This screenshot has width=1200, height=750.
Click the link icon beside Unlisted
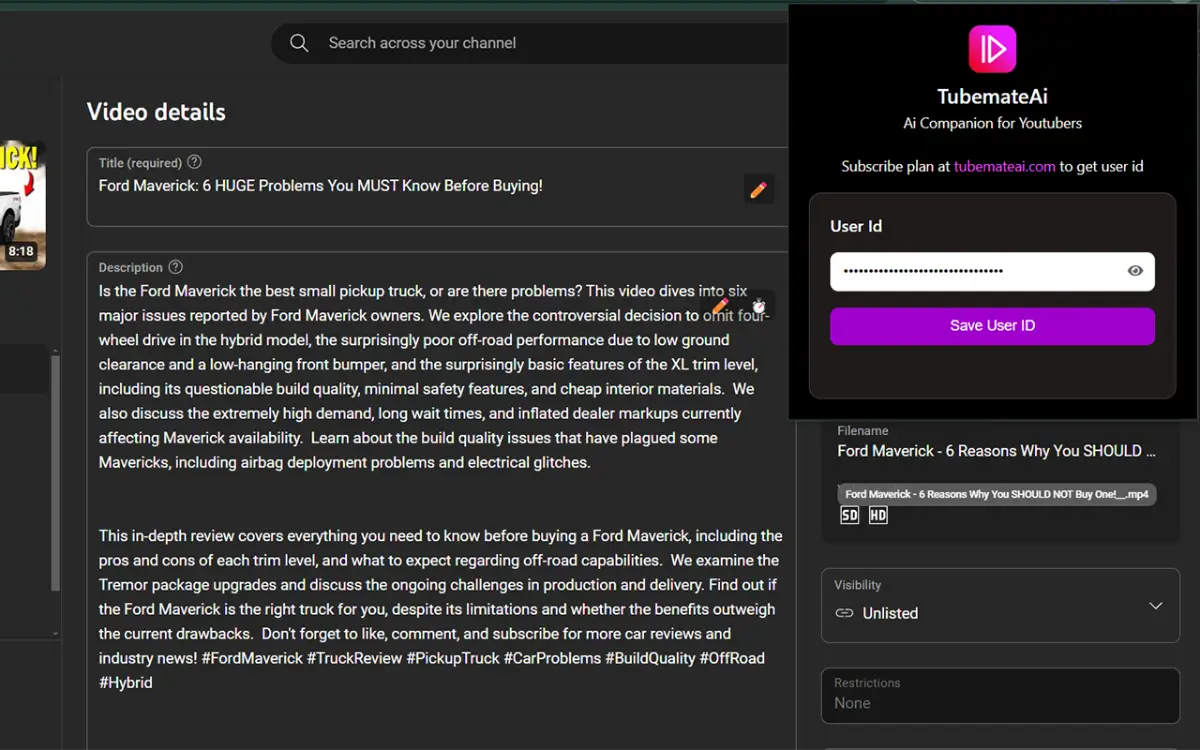point(844,613)
